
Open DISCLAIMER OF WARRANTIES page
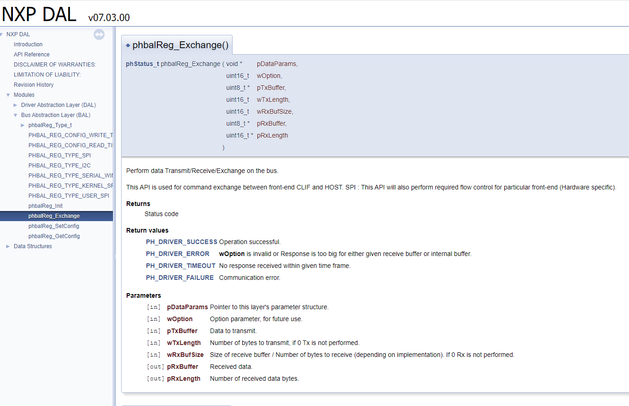[x=55, y=65]
